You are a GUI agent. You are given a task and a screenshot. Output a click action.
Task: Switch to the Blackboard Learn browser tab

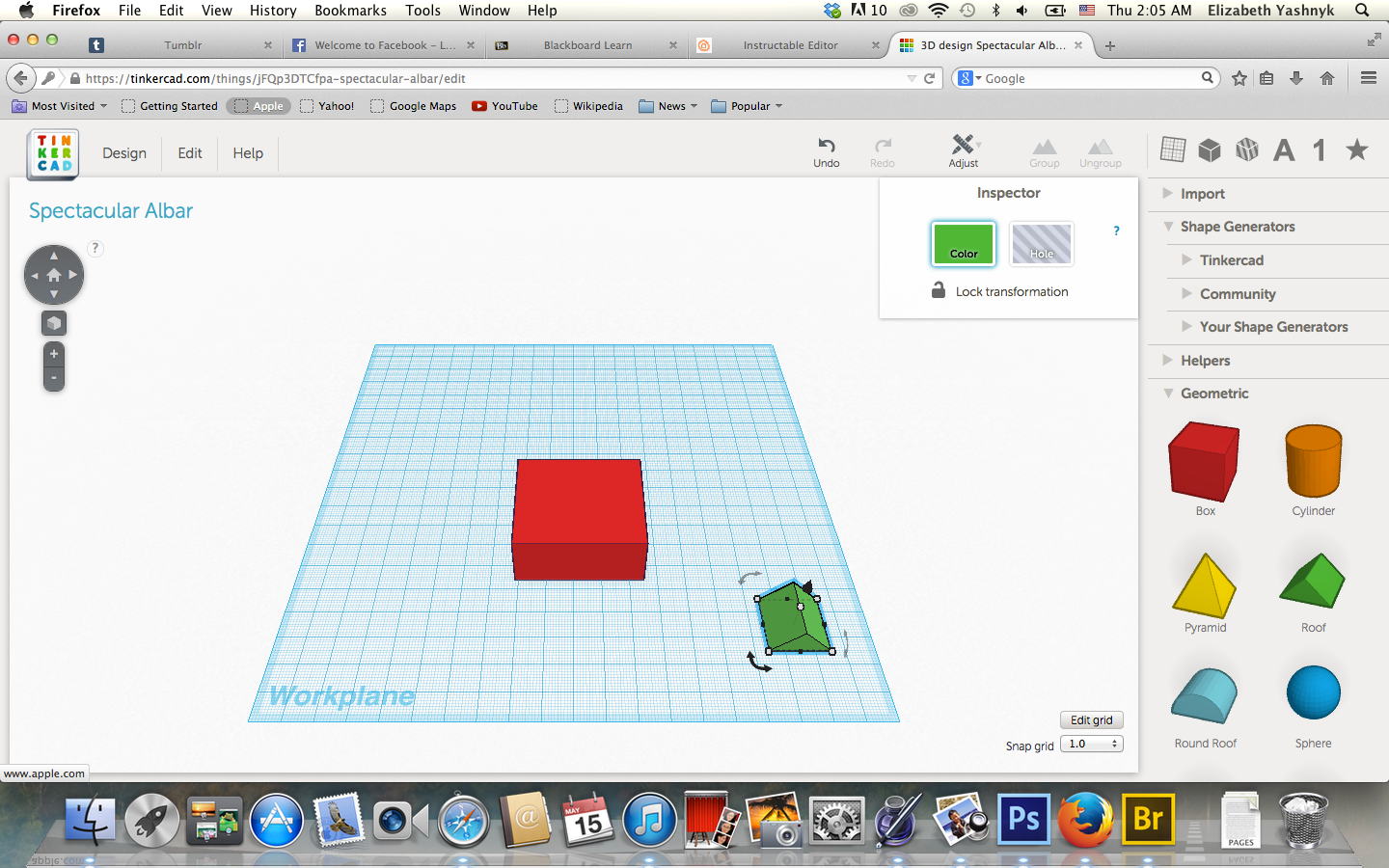[588, 44]
